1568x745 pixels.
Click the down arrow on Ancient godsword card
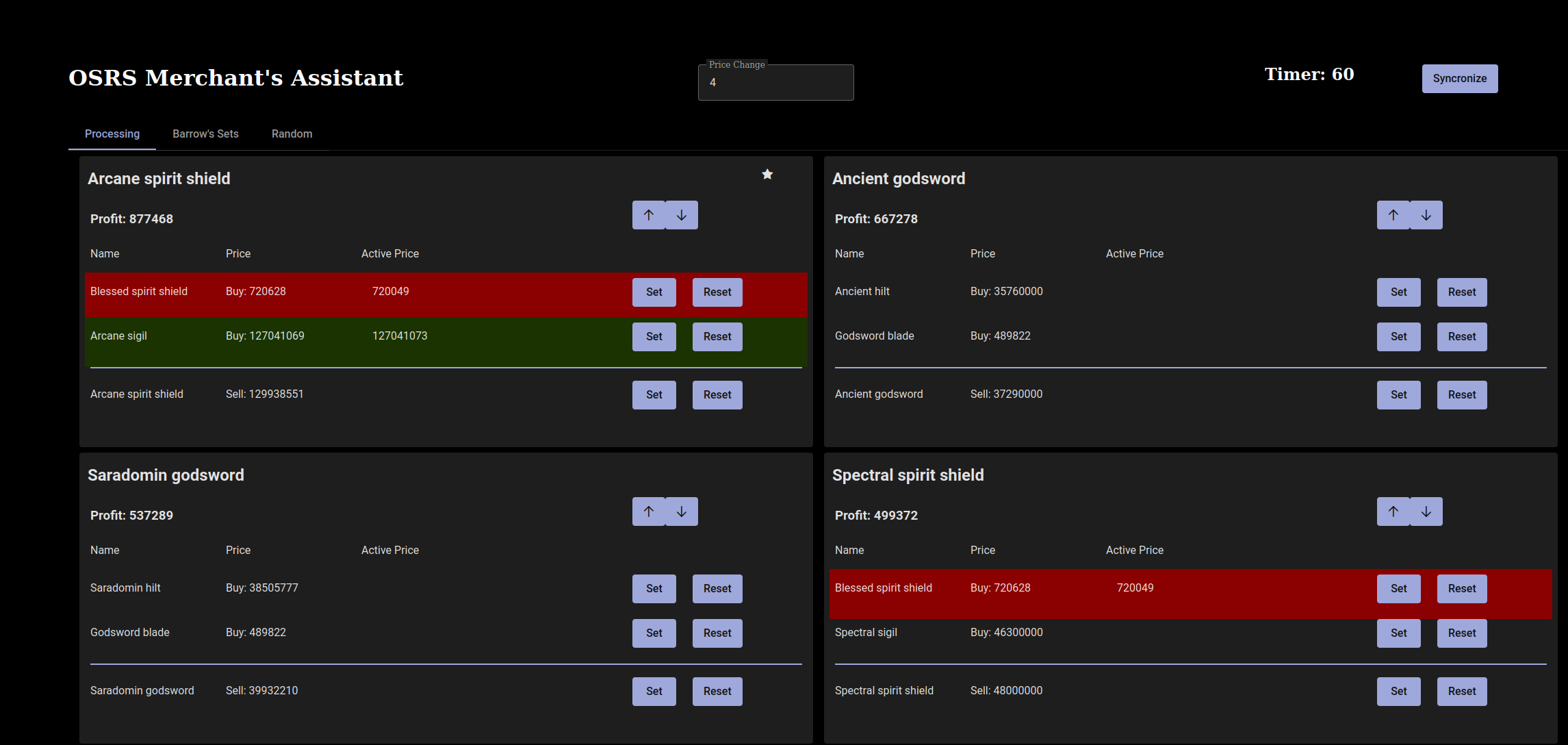pos(1426,215)
